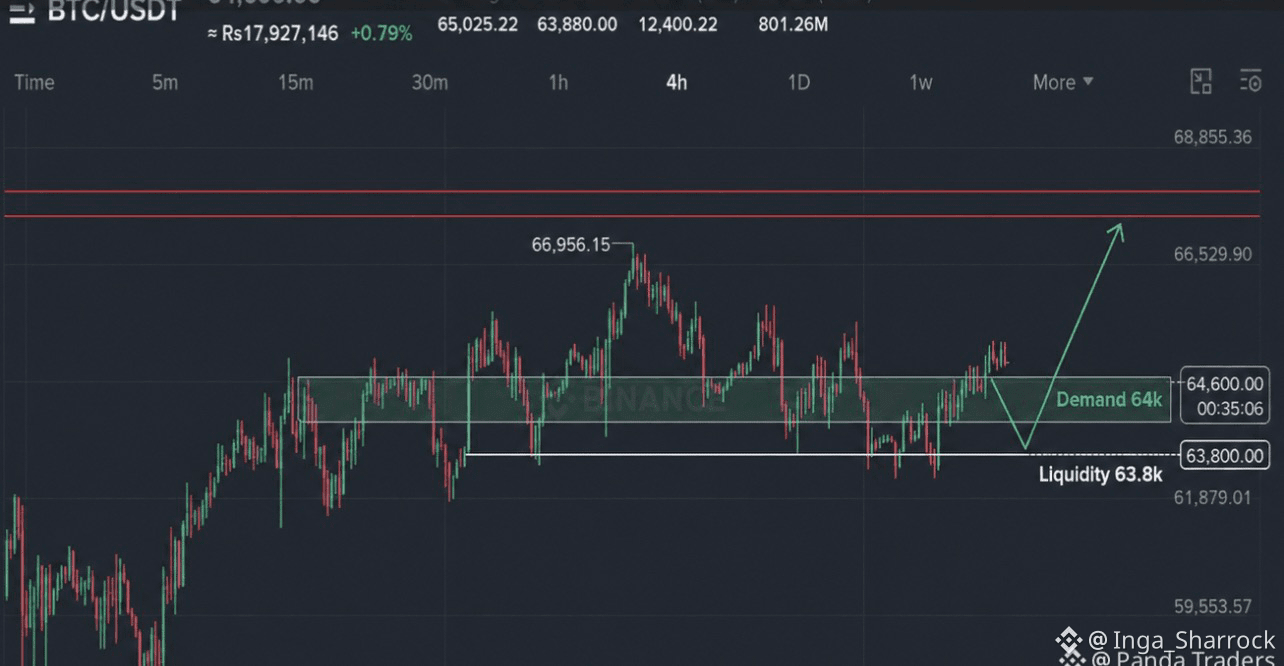
Task: Select the 4h interval tab
Action: click(x=677, y=82)
